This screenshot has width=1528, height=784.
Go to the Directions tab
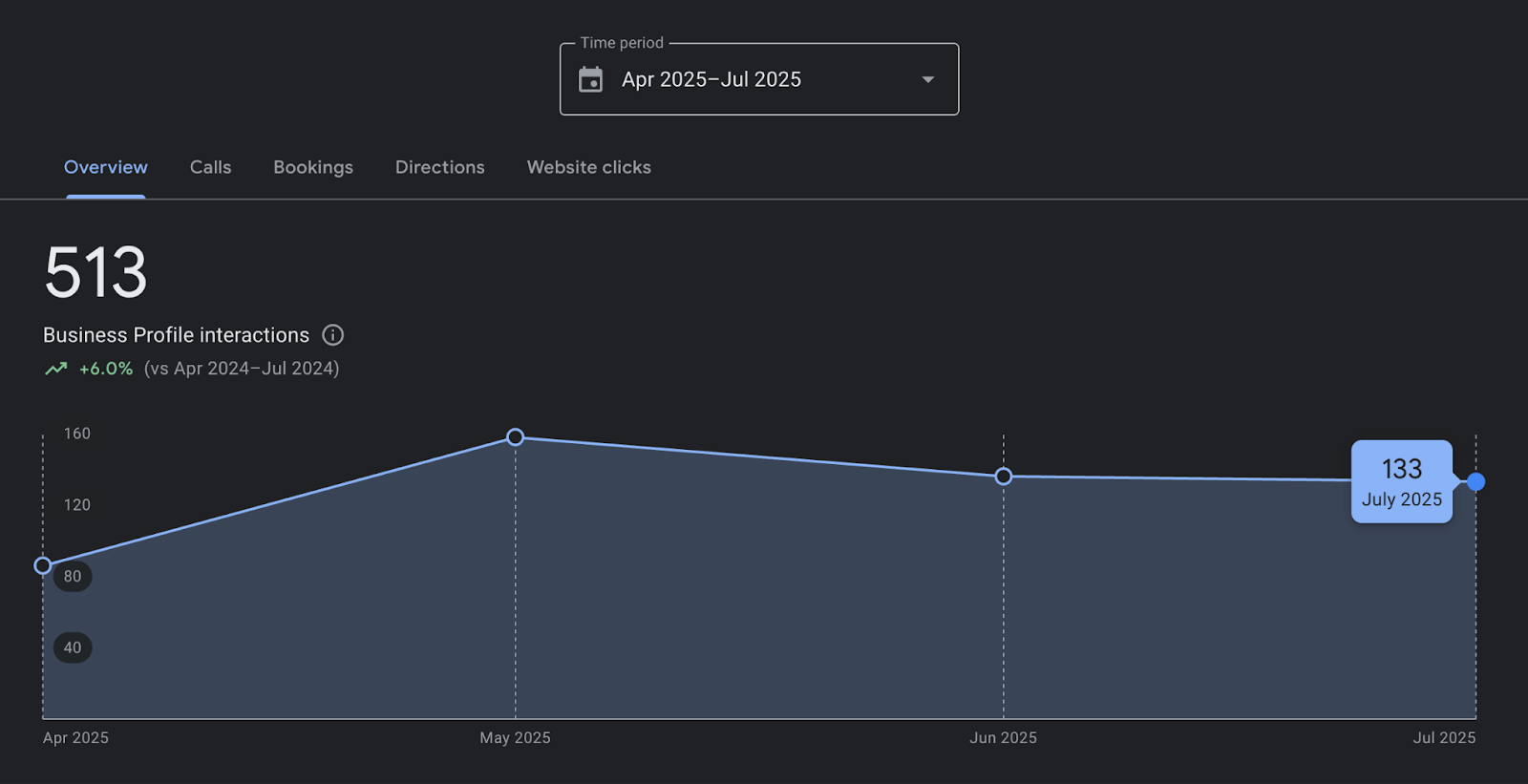(x=439, y=167)
